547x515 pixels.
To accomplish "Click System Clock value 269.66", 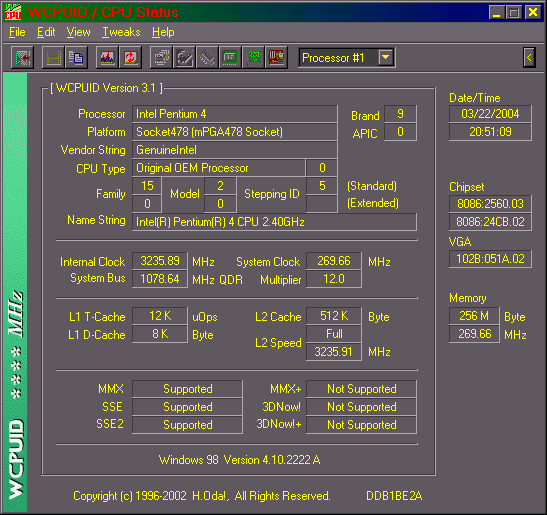I will pos(334,261).
